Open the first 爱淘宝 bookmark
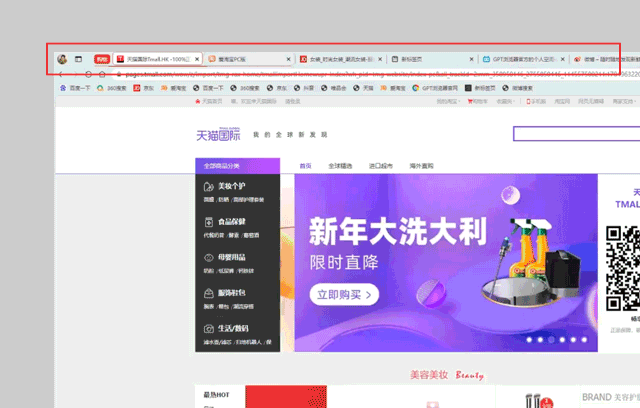This screenshot has width=640, height=408. point(173,88)
